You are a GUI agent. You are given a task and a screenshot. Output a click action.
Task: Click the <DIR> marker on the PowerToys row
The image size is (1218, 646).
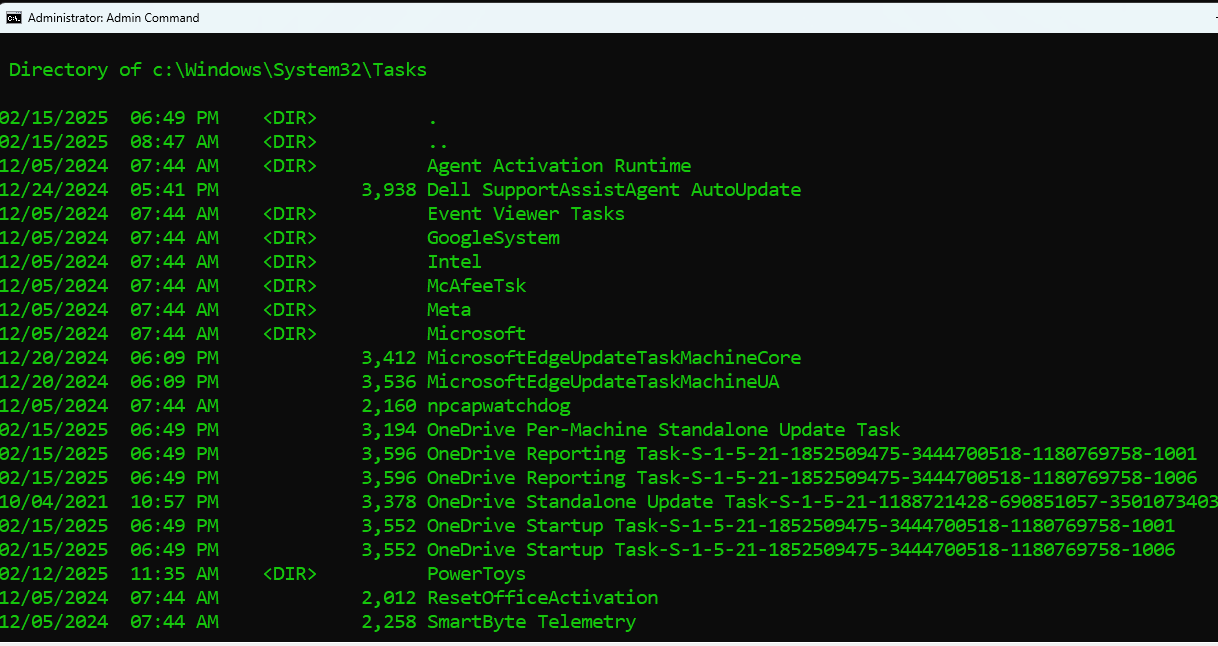tap(290, 574)
